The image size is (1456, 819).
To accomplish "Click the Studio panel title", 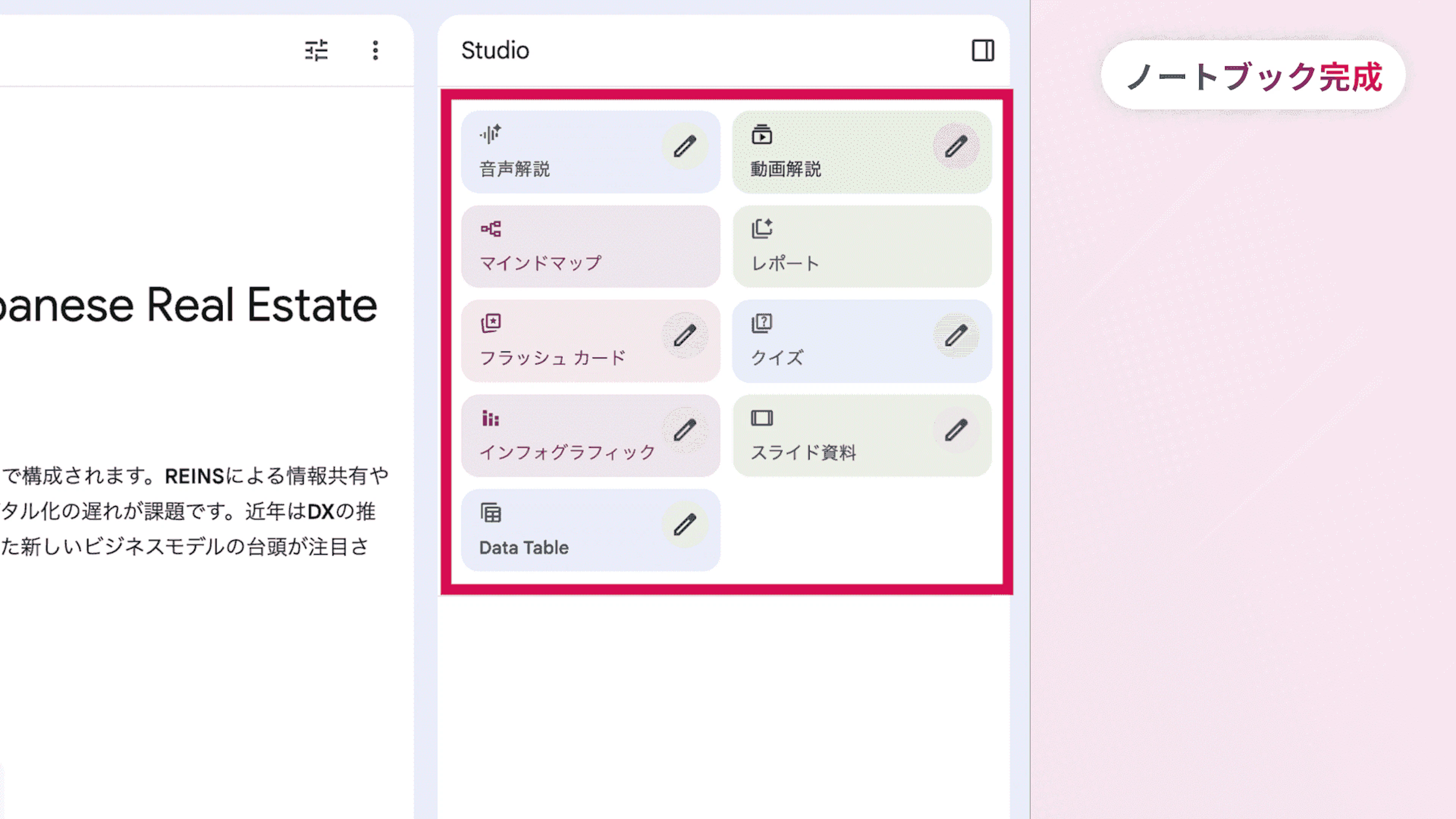I will 495,50.
